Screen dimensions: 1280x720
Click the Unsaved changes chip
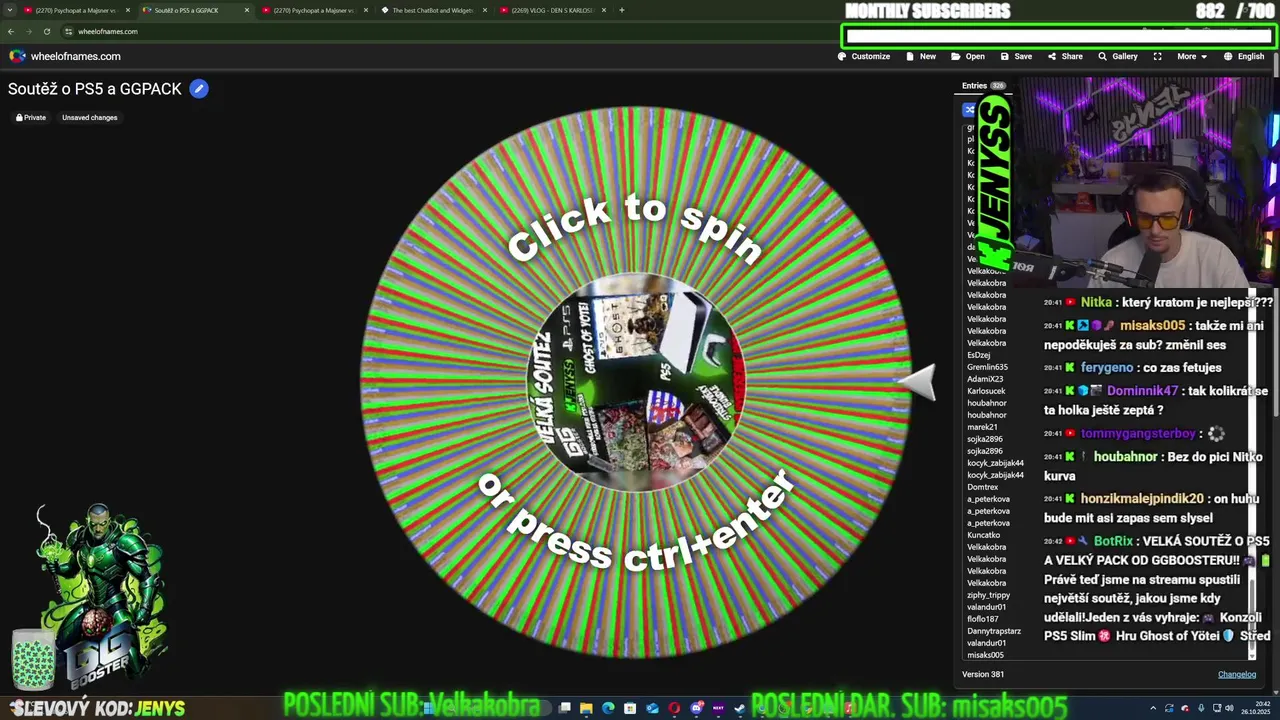90,117
